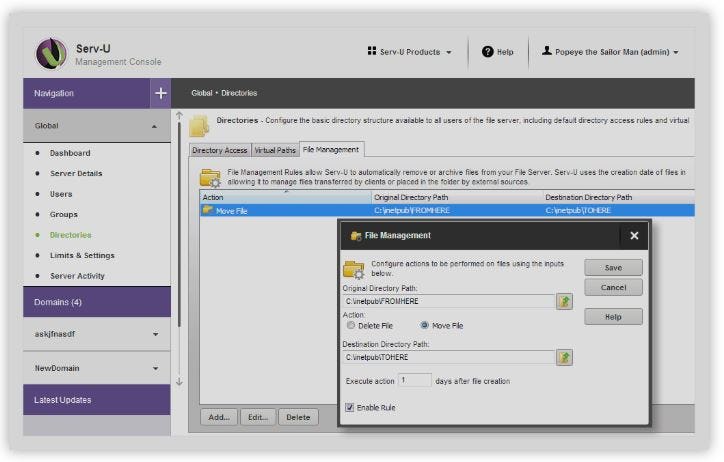Go to Groups in the navigation

tap(64, 214)
